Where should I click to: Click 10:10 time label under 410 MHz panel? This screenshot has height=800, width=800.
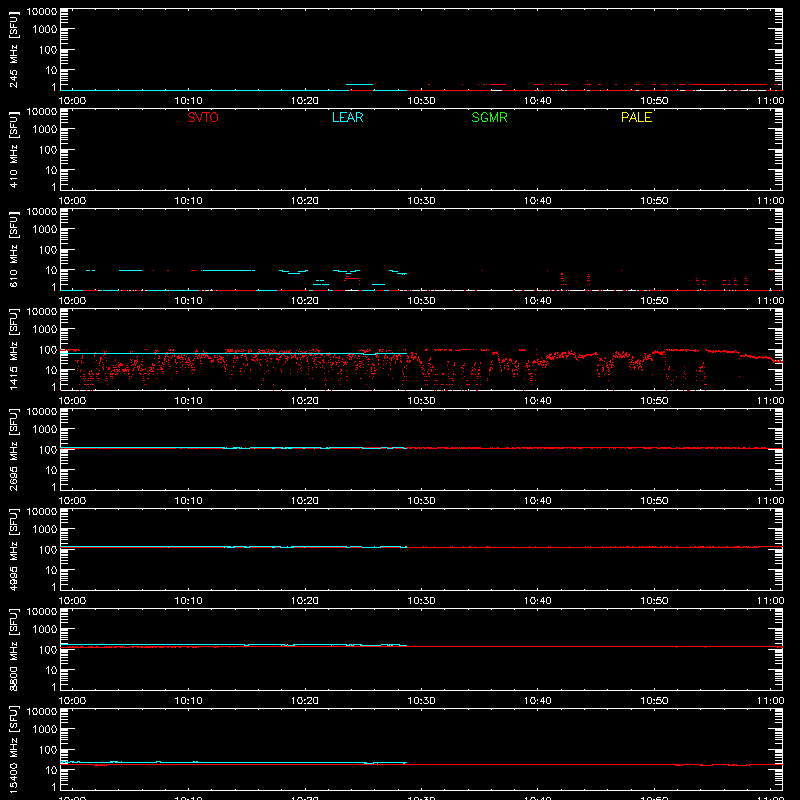point(189,201)
